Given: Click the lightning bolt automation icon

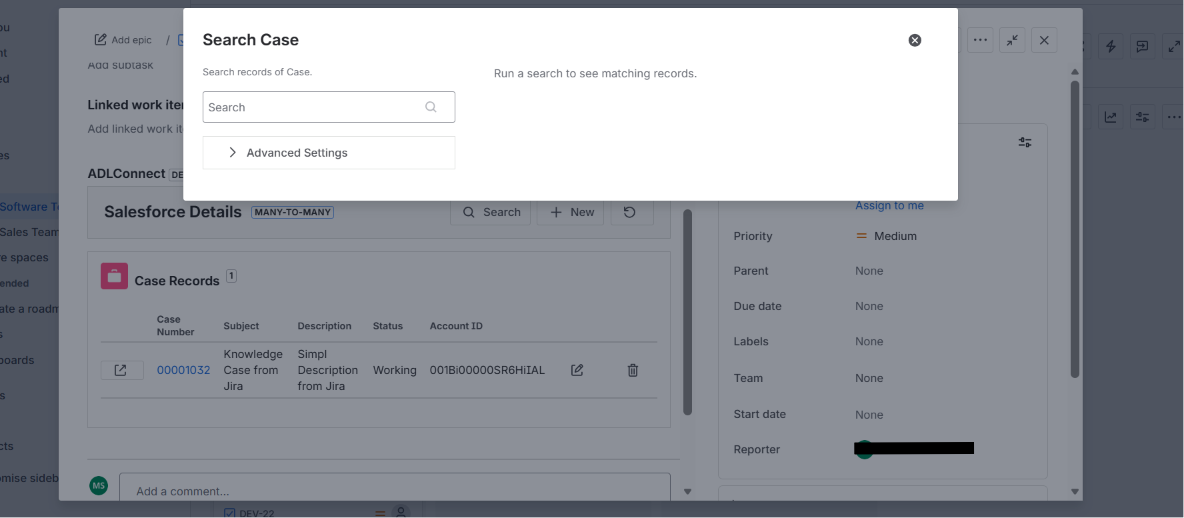Looking at the screenshot, I should click(1111, 46).
